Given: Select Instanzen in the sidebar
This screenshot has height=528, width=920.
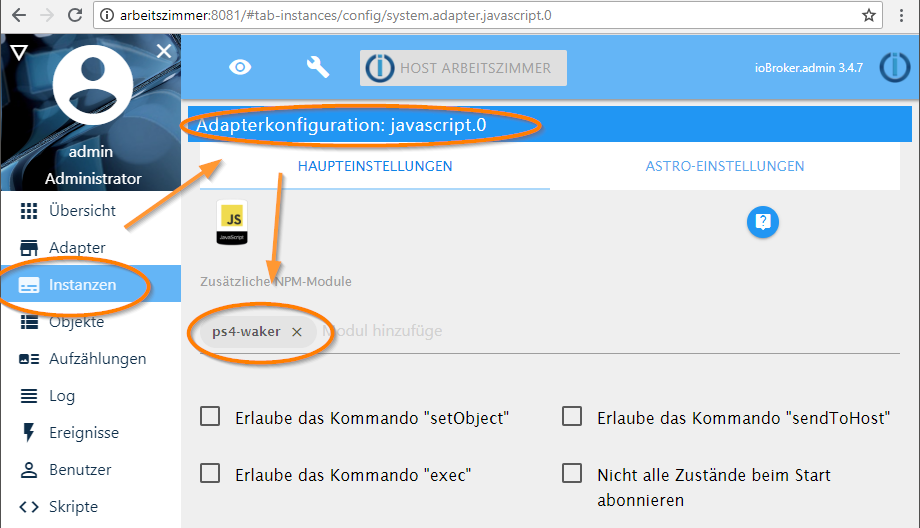Looking at the screenshot, I should (x=91, y=285).
